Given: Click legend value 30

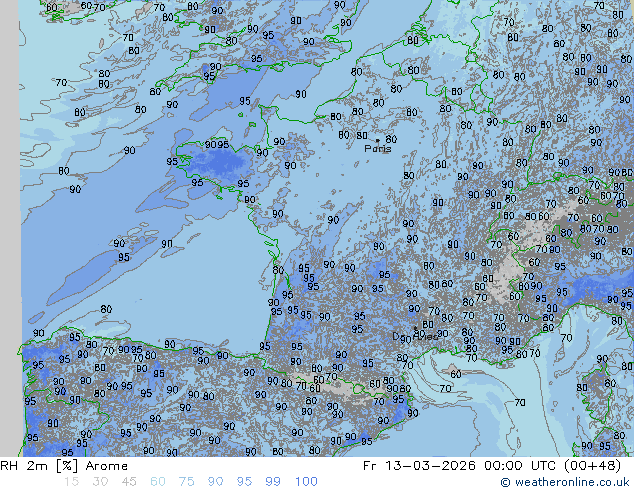Looking at the screenshot, I should pyautogui.click(x=100, y=482).
